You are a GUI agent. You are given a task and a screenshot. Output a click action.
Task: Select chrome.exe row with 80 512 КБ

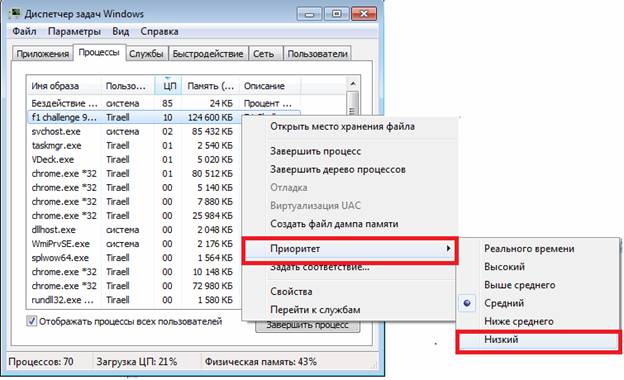coord(135,173)
